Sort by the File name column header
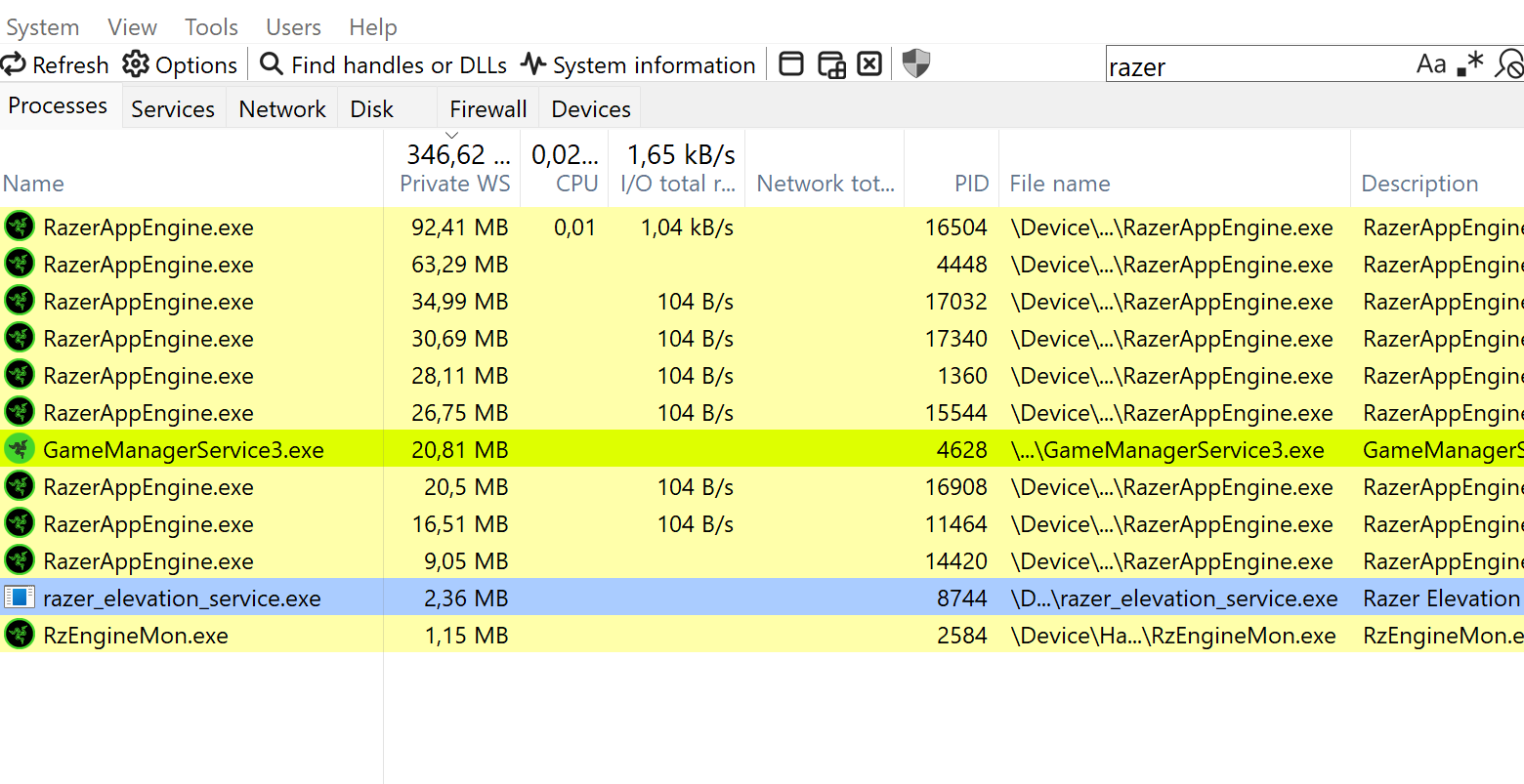The image size is (1524, 784). tap(1175, 168)
